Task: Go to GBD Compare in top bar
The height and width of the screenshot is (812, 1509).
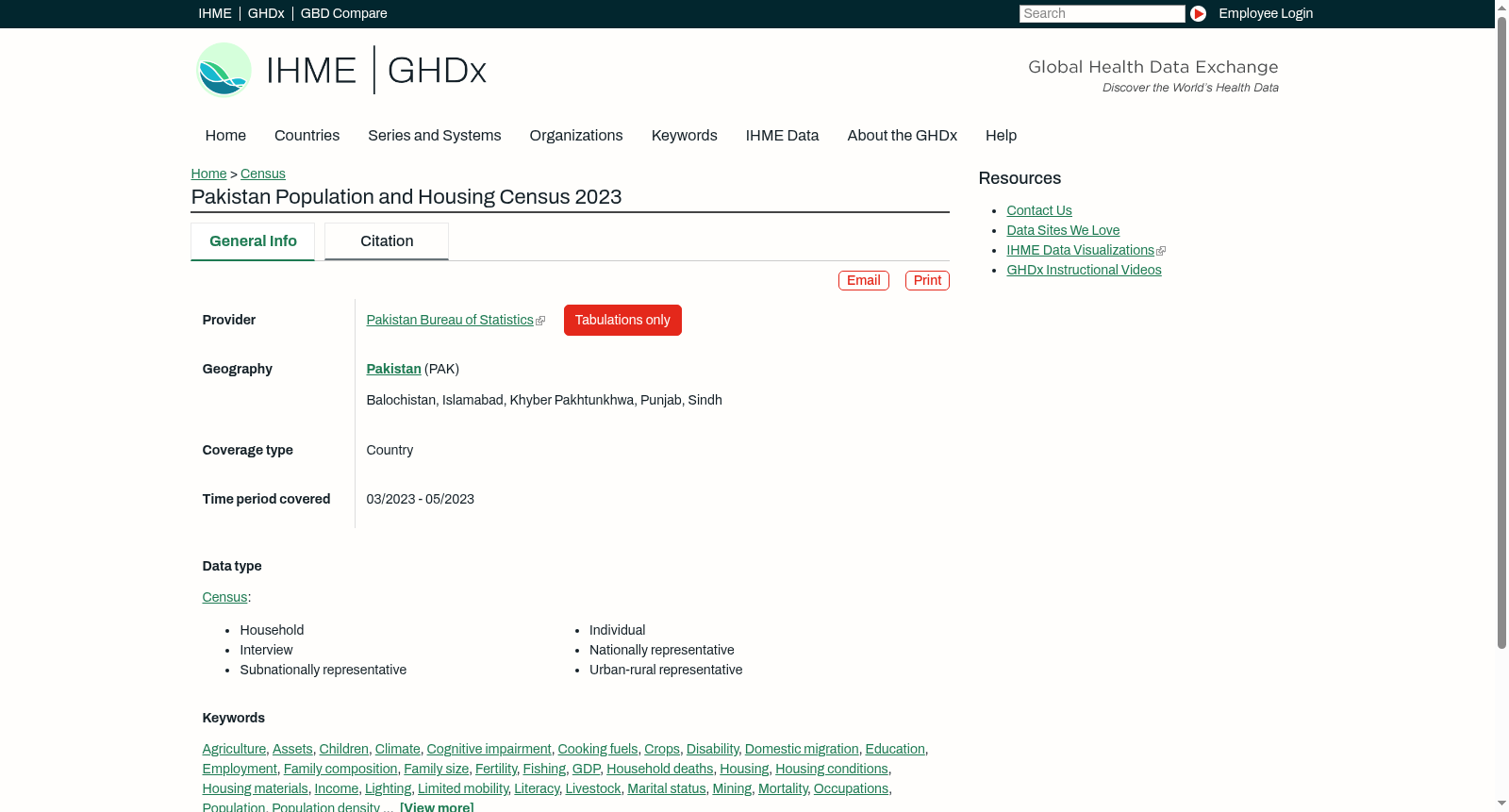Action: click(x=343, y=13)
